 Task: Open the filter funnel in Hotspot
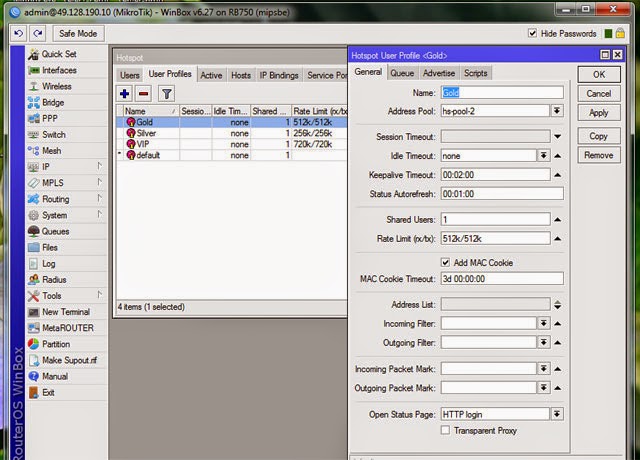[167, 94]
